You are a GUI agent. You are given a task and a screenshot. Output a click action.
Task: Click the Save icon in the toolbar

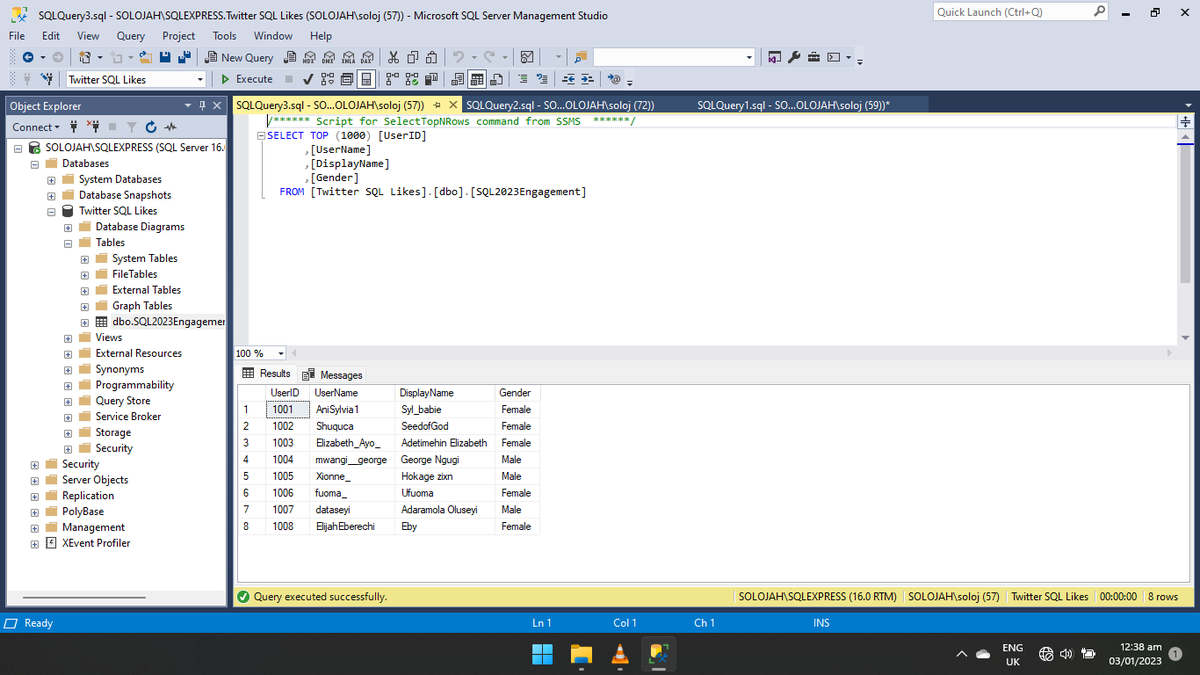(x=165, y=58)
